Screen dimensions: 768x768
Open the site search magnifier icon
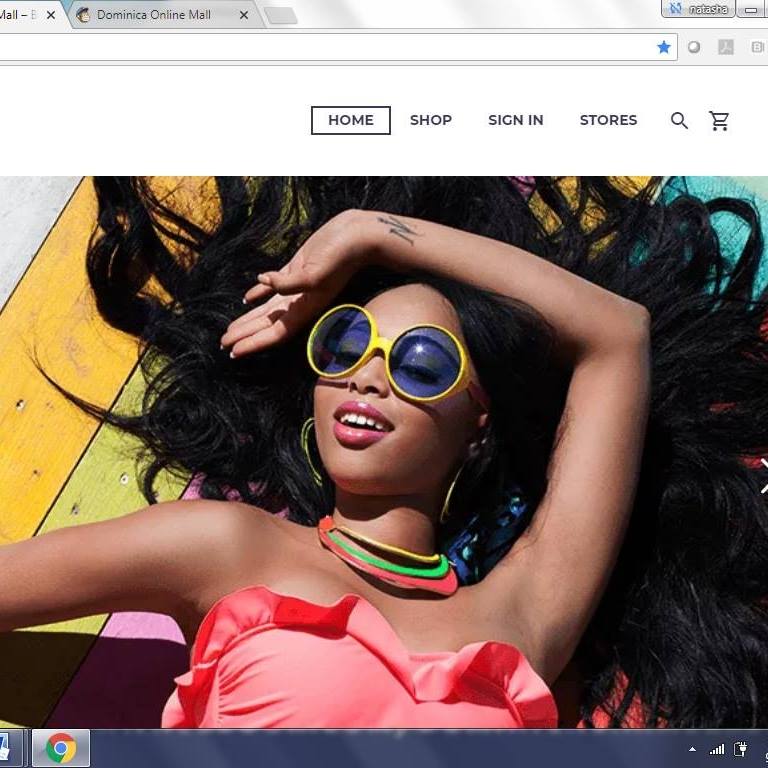[679, 121]
